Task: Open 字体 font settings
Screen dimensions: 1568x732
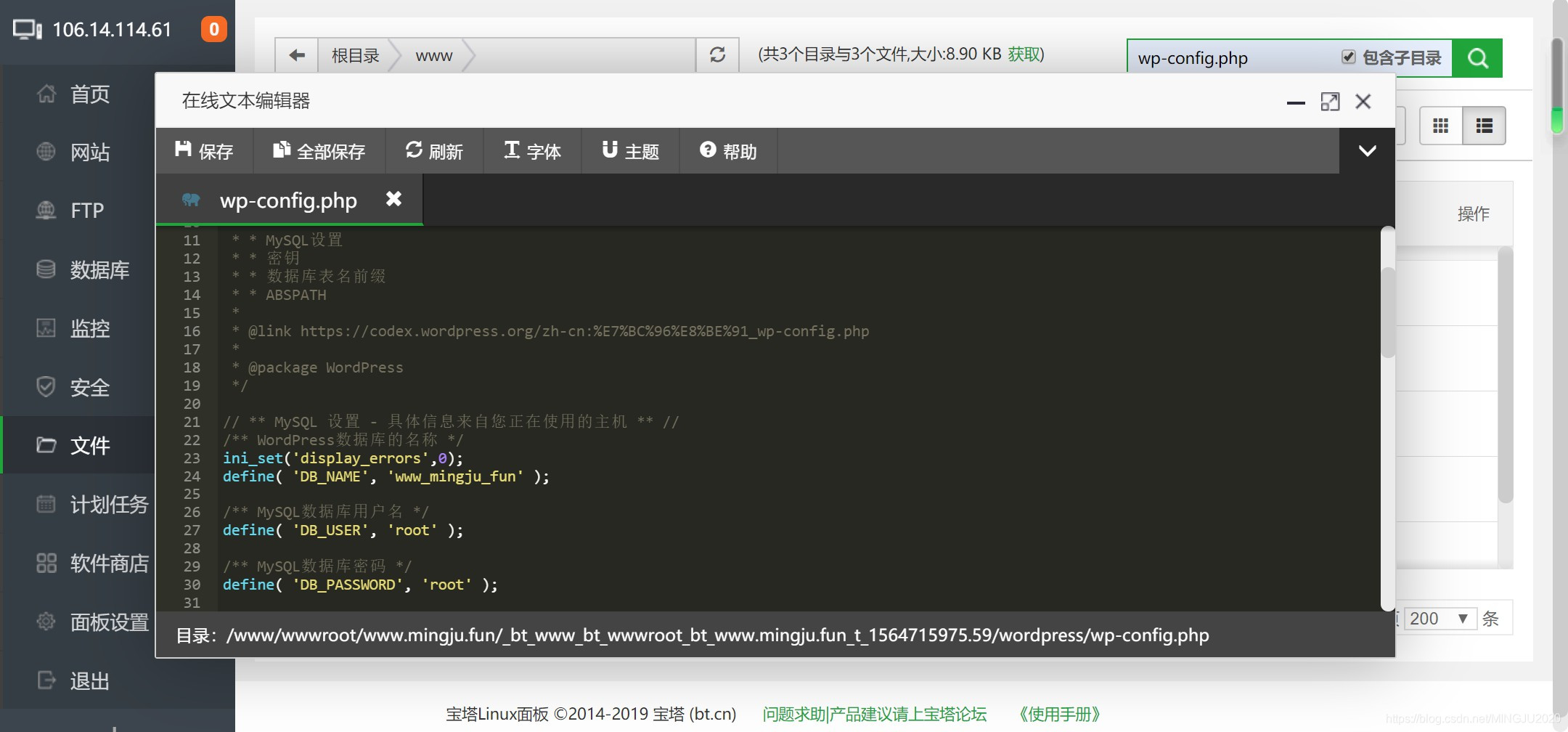Action: [532, 151]
